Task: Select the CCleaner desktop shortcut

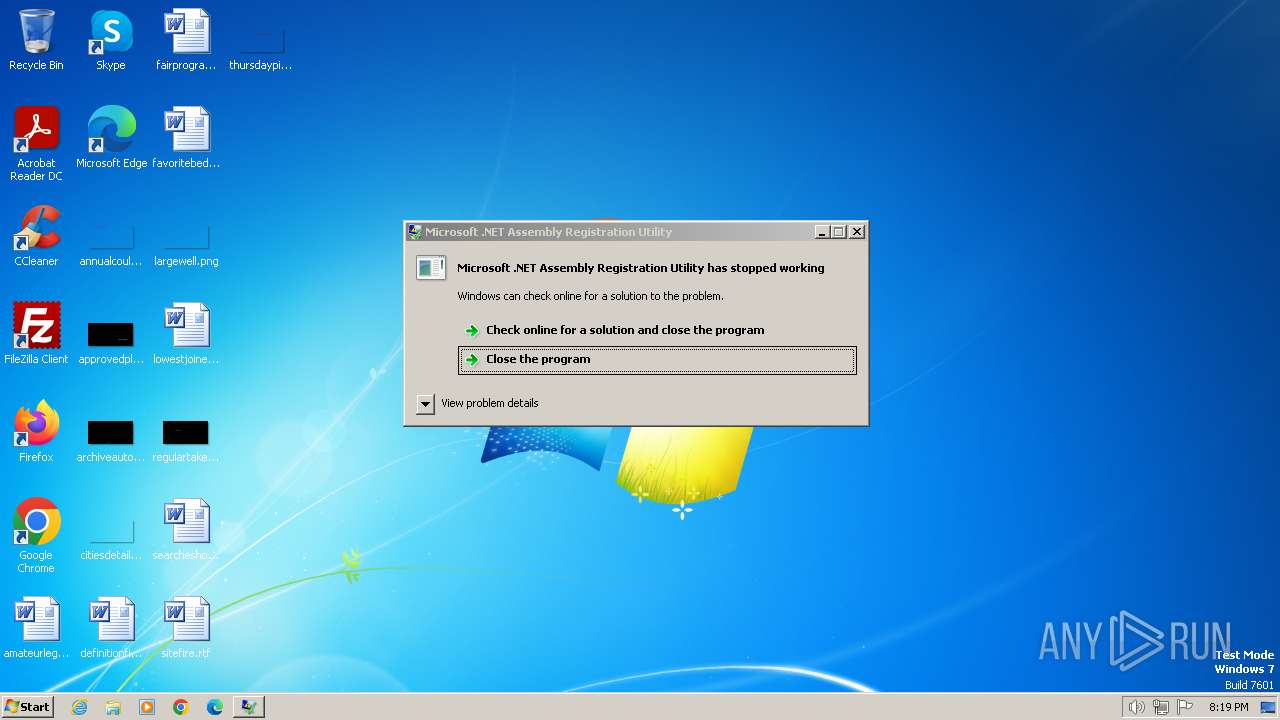Action: 36,236
